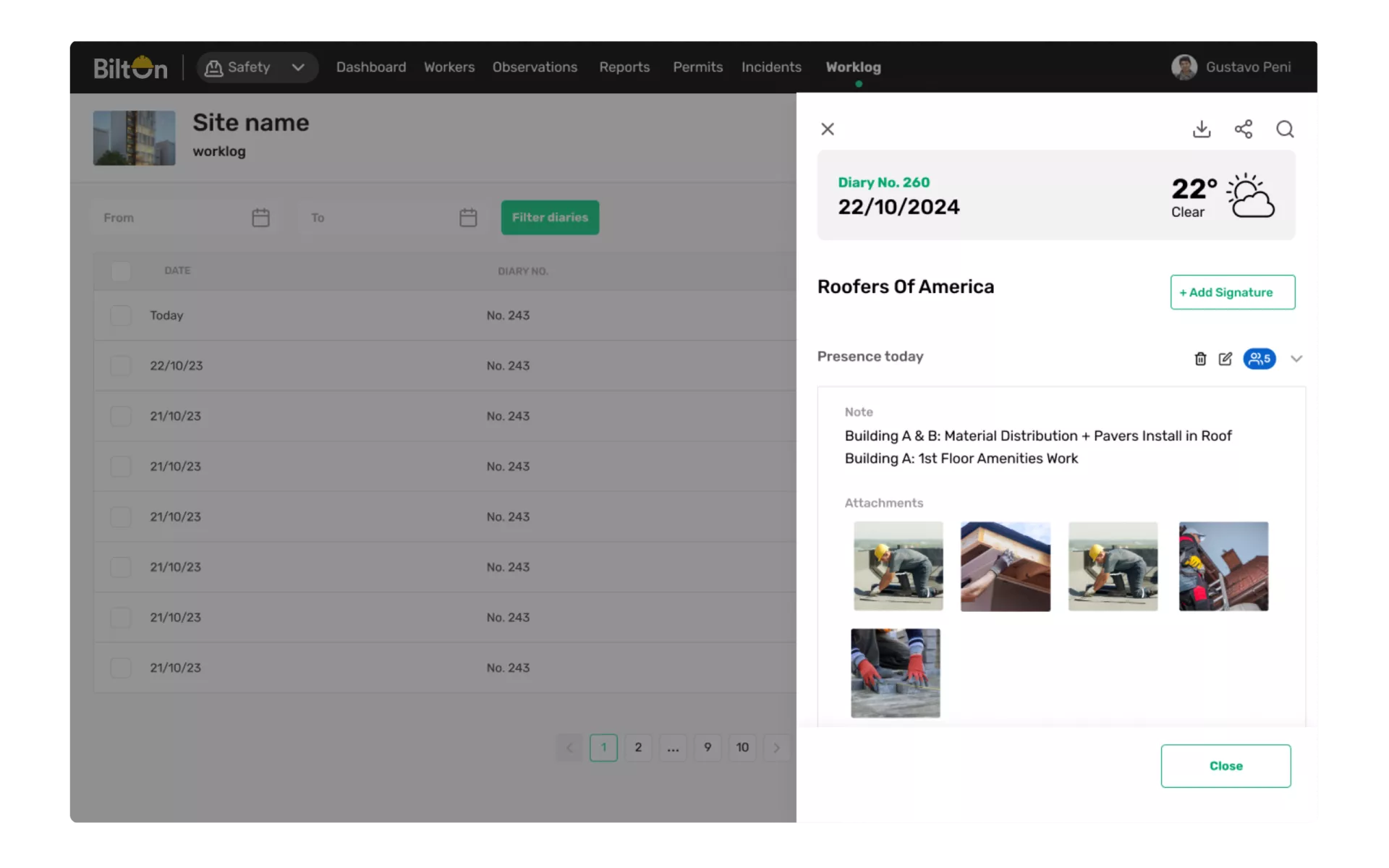The height and width of the screenshot is (868, 1389).
Task: Click the 22/10/2024 diary date
Action: tap(899, 208)
